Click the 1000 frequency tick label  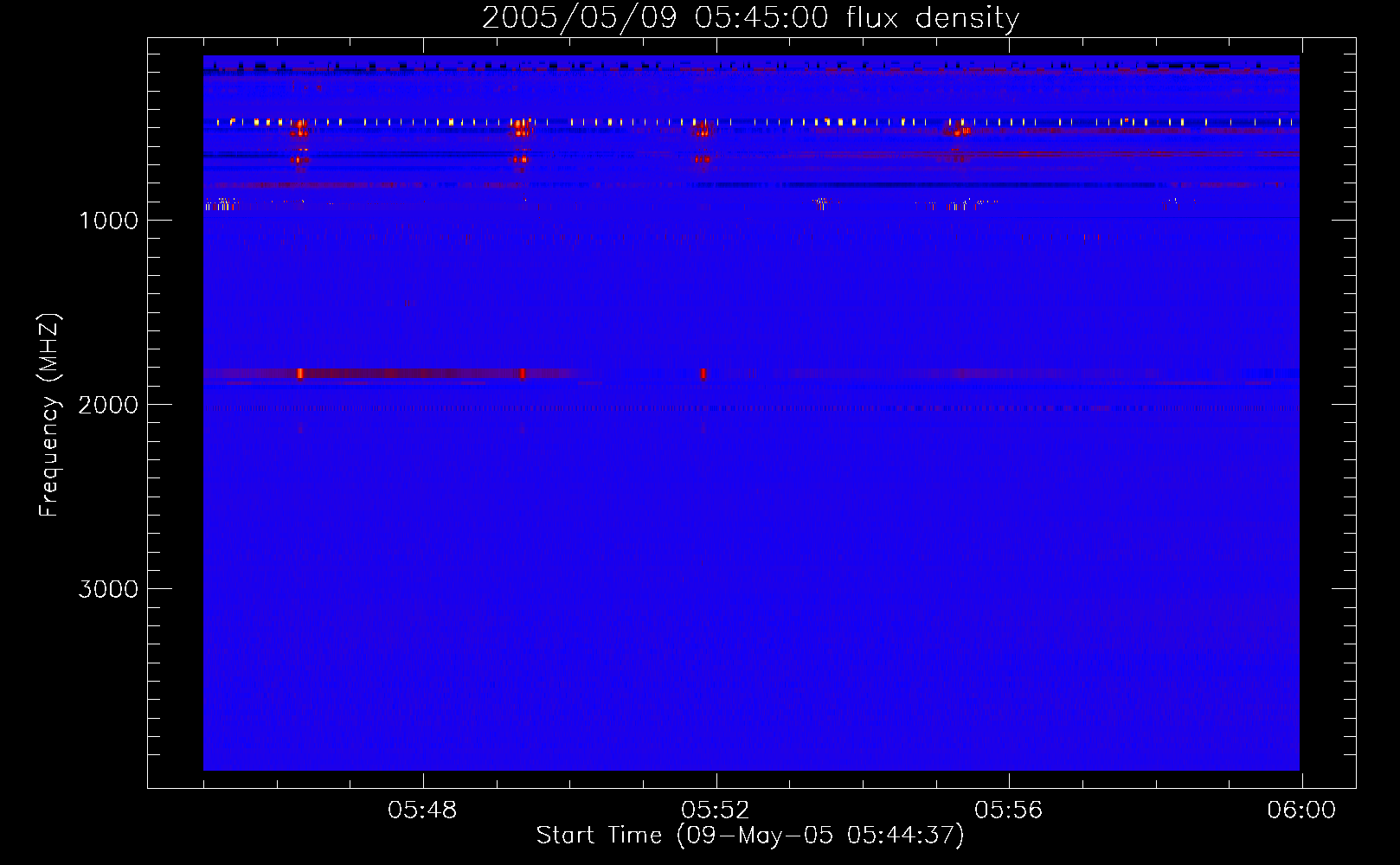pos(108,221)
